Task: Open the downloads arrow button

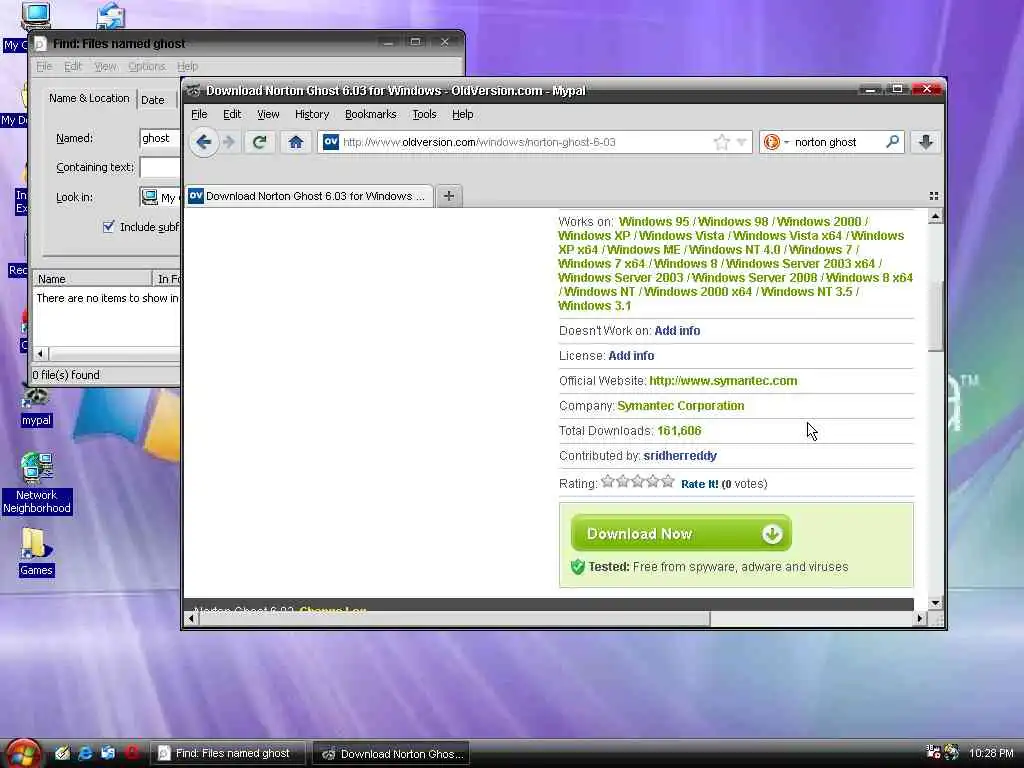Action: click(x=925, y=142)
